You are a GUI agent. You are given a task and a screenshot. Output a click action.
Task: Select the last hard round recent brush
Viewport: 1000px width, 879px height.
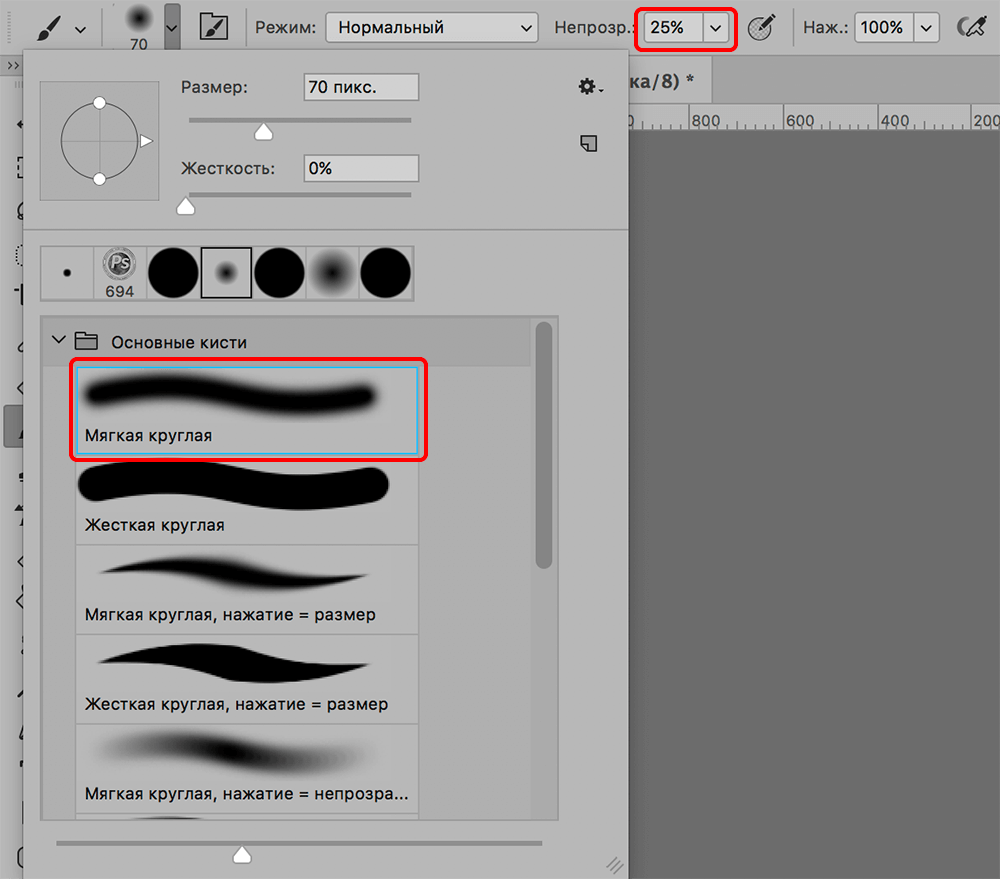tap(385, 273)
